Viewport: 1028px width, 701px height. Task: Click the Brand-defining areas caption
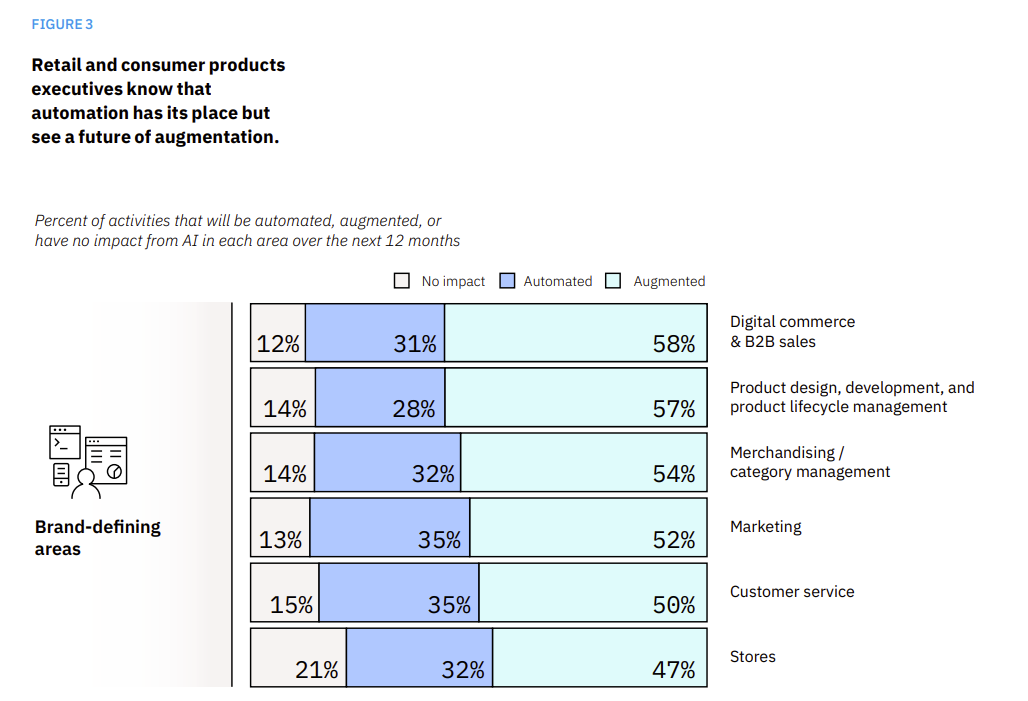[97, 537]
